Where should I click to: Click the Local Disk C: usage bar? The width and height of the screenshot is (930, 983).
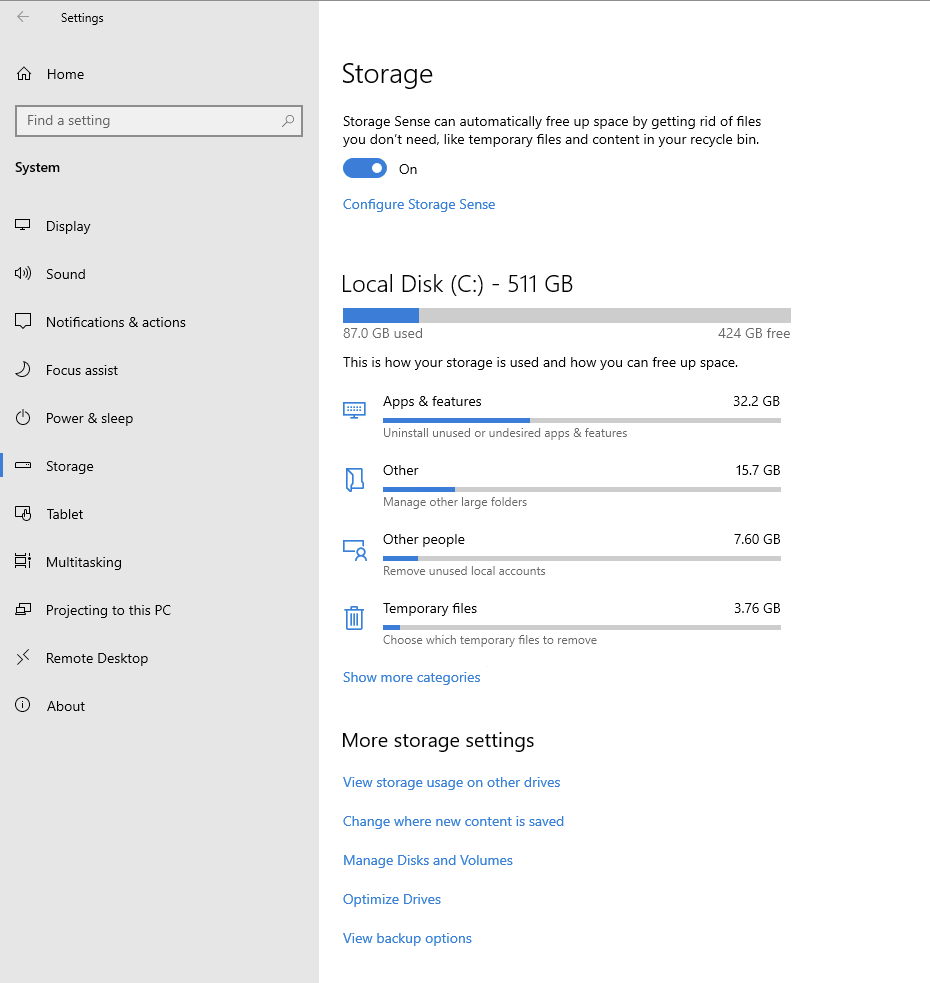(x=566, y=315)
